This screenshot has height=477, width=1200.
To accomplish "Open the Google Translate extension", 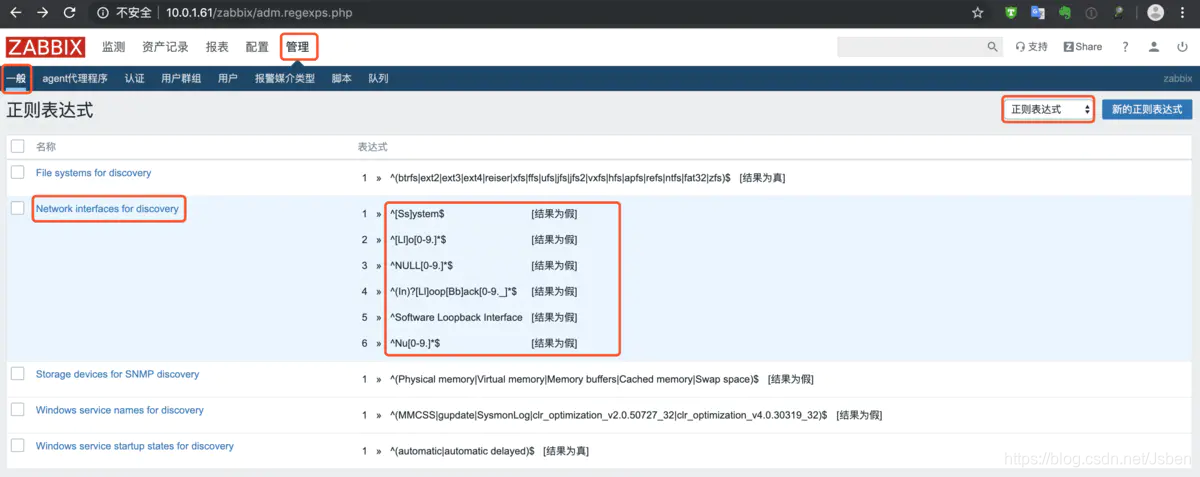I will [x=1038, y=13].
